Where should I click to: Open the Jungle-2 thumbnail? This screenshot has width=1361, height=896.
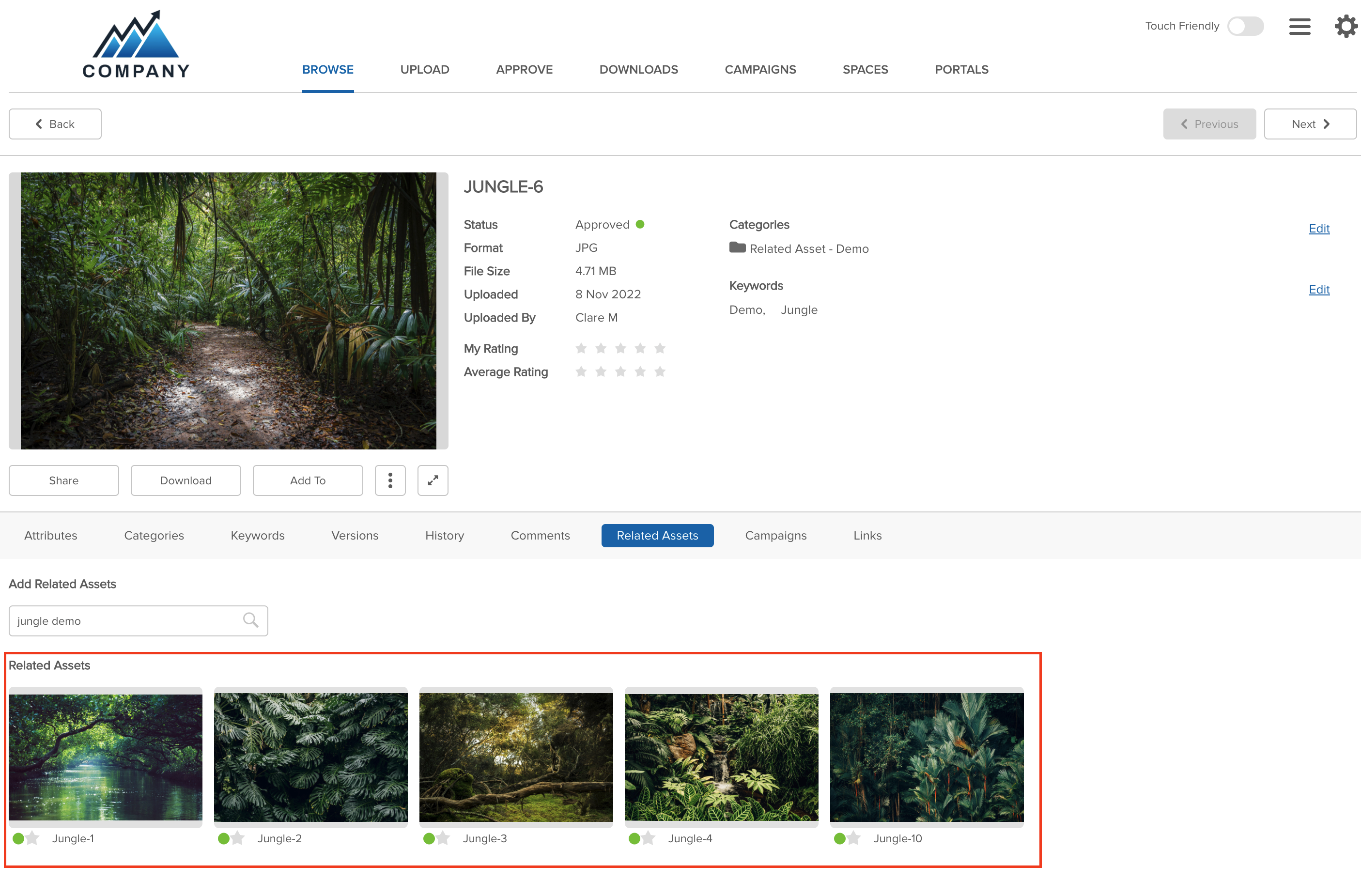pos(310,757)
